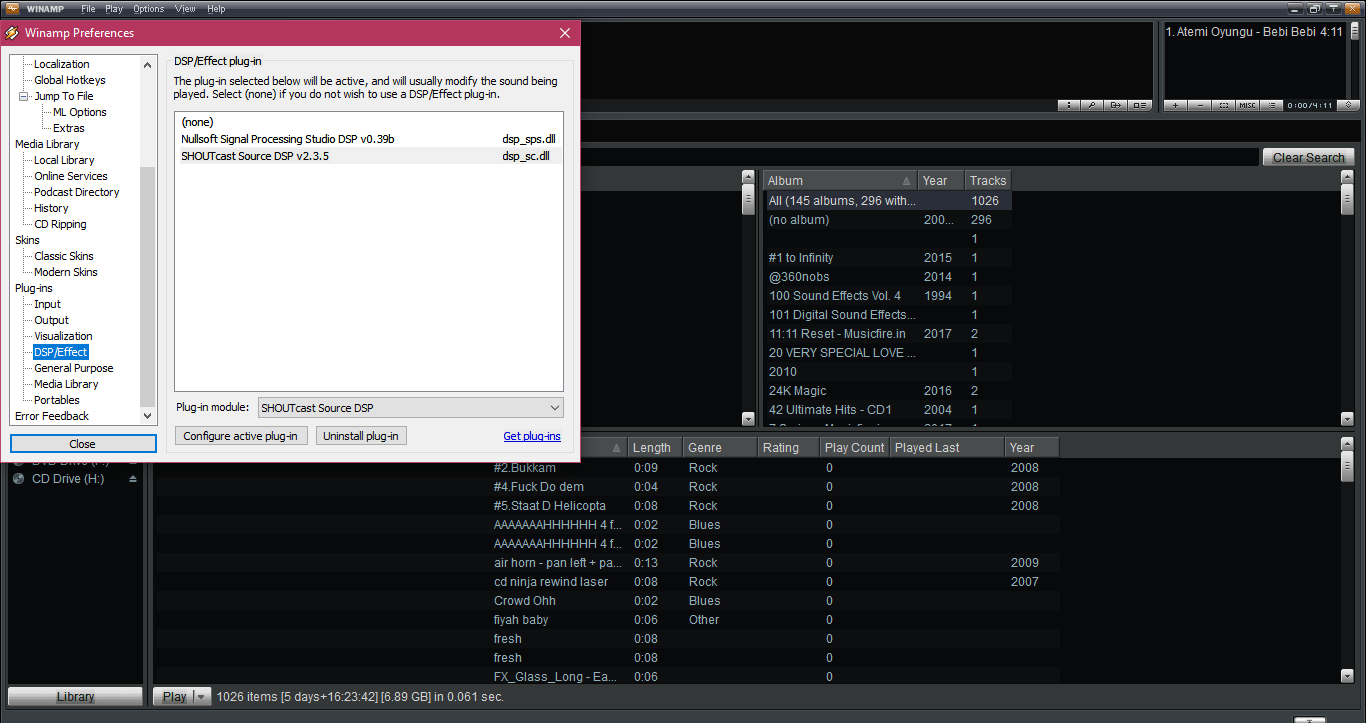The image size is (1366, 723).
Task: Sort albums by Album column header
Action: click(x=840, y=181)
